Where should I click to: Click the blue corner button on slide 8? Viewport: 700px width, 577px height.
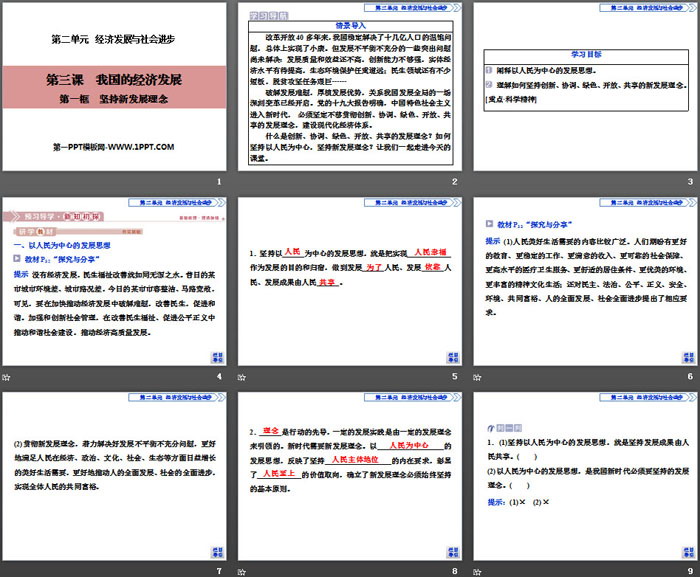451,552
